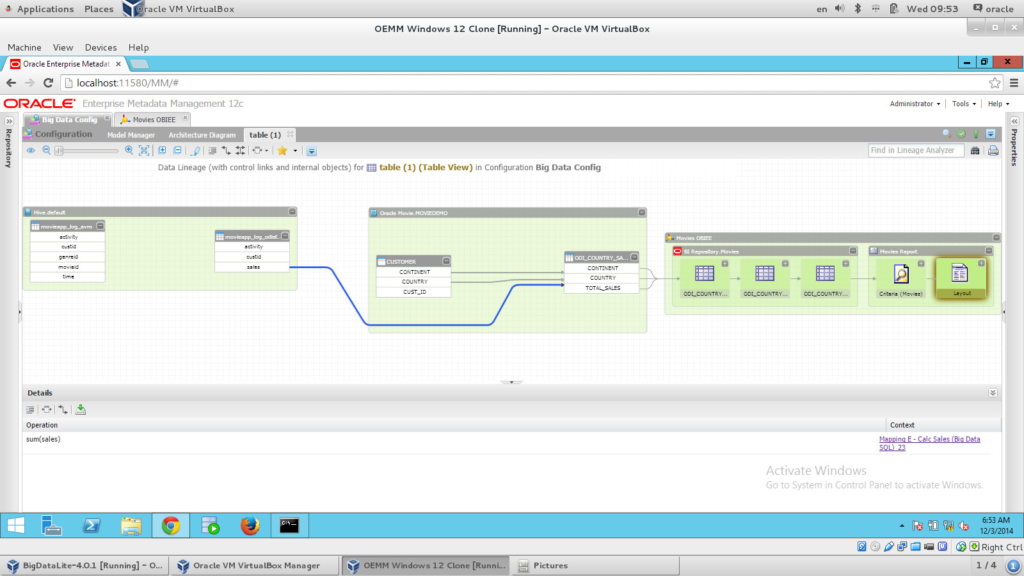
Task: Open the Architecture Diagram tab
Action: 202,135
